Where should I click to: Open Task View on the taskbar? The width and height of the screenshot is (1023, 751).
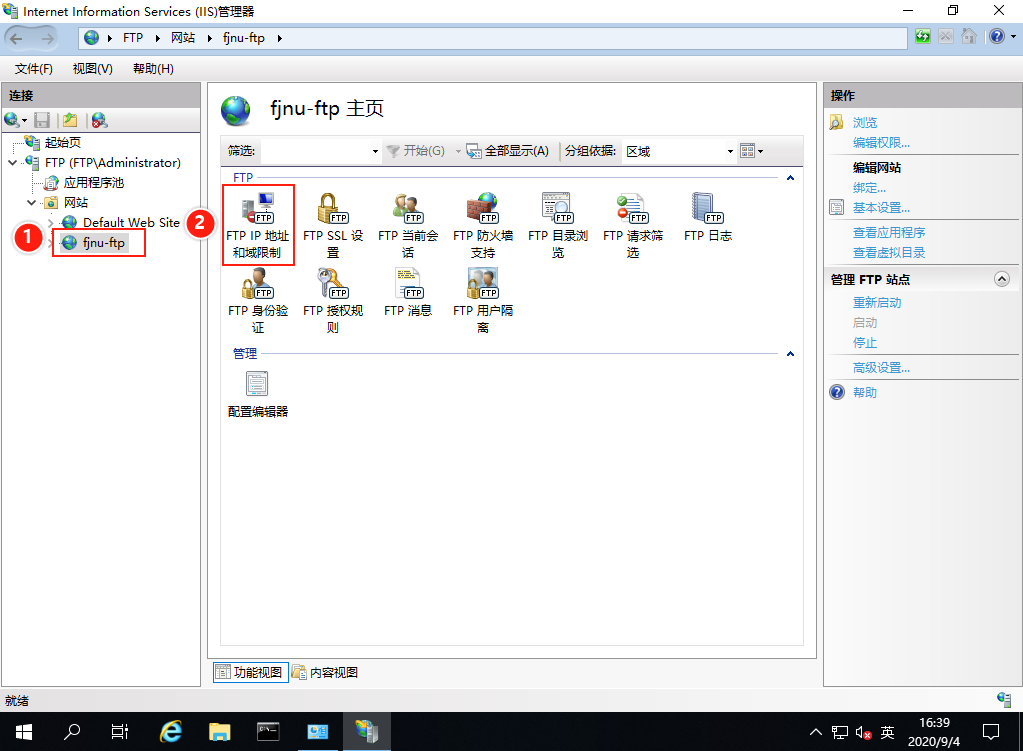coord(120,732)
